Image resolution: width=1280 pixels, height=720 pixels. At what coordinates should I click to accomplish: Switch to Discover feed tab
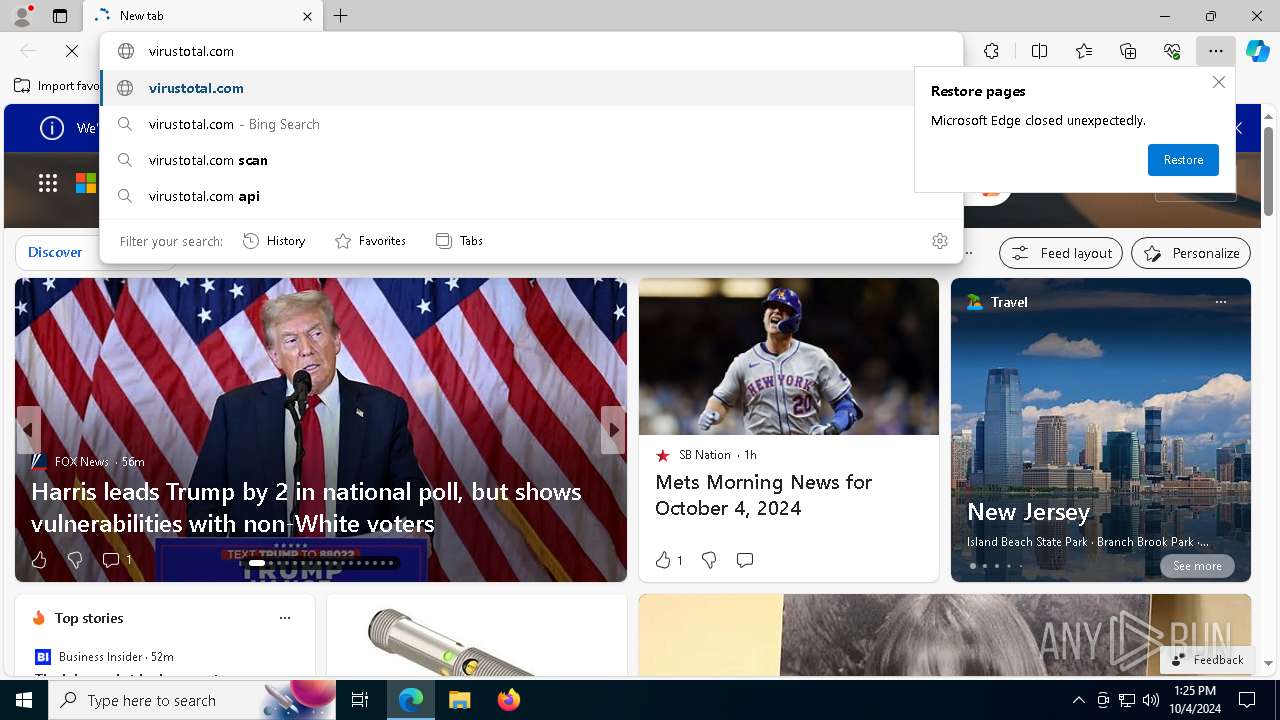[x=55, y=252]
